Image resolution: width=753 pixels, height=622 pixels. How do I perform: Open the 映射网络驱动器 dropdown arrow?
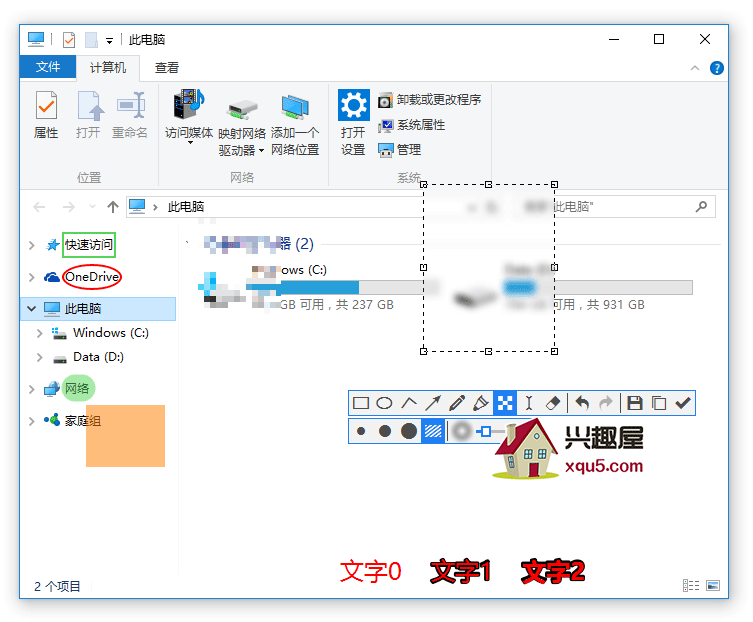tap(261, 150)
